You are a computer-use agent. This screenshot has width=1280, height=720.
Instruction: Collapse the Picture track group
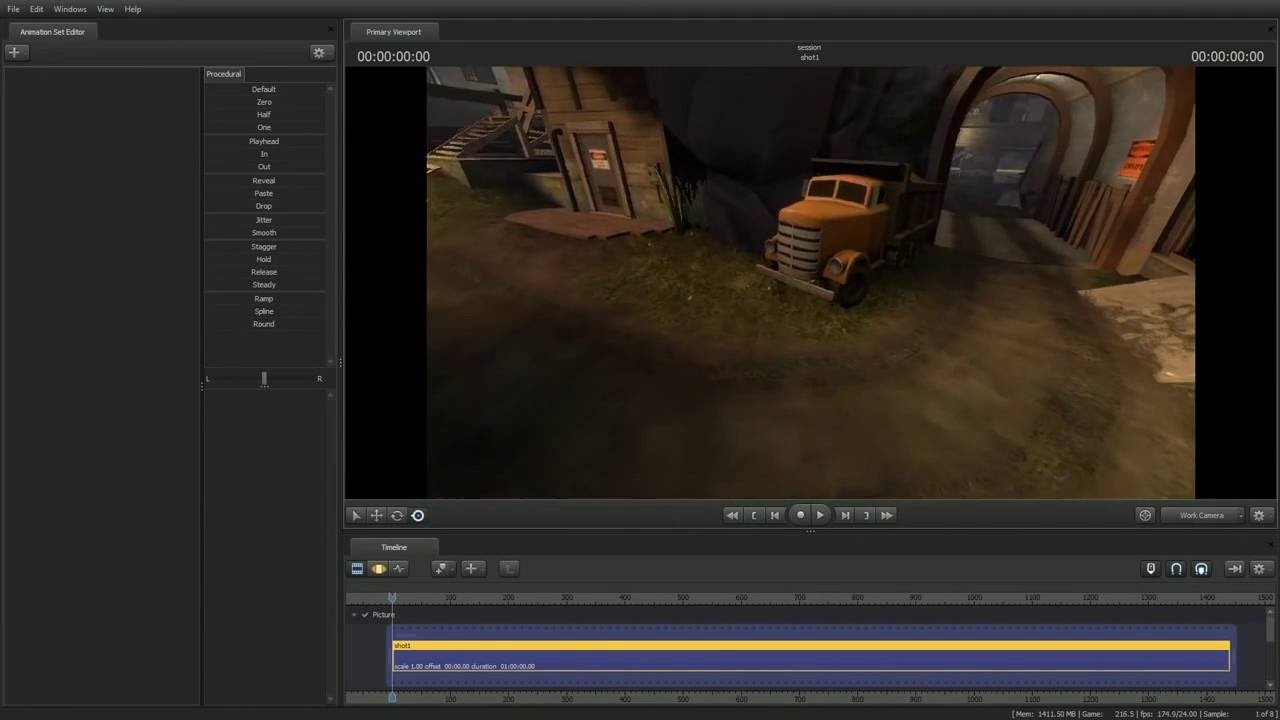pos(354,615)
